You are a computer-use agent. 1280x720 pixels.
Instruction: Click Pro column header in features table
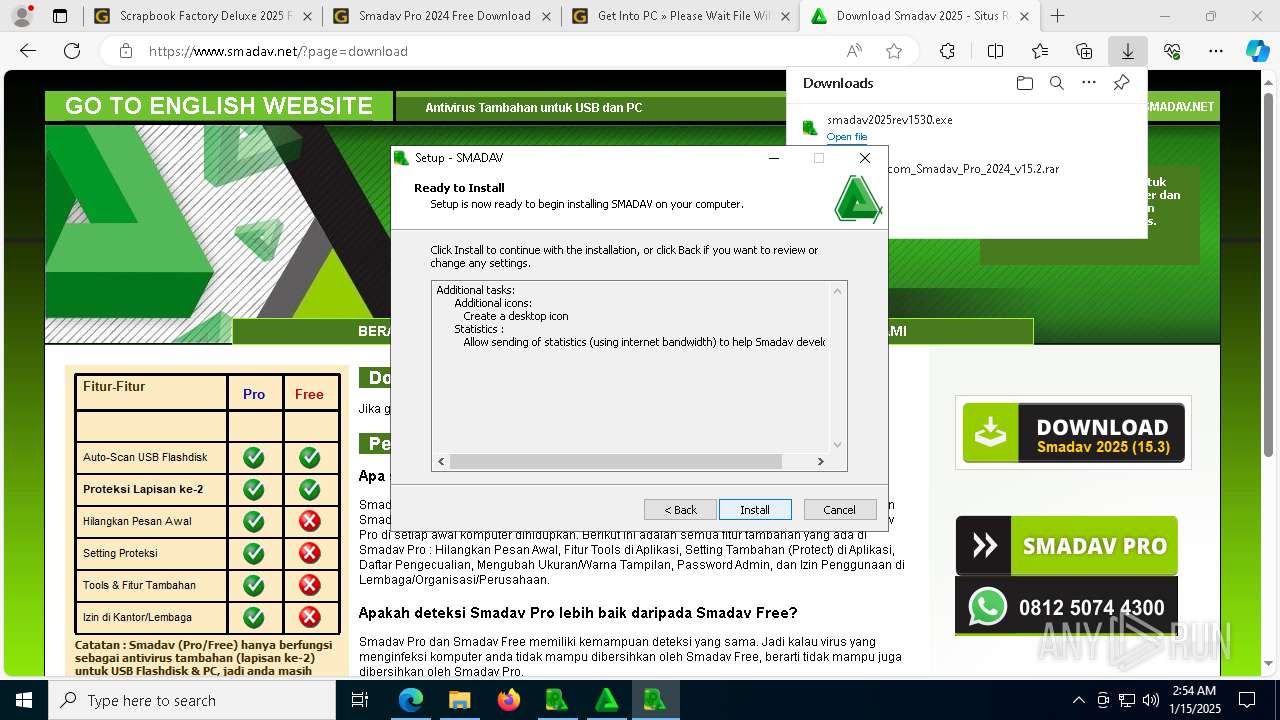point(254,394)
